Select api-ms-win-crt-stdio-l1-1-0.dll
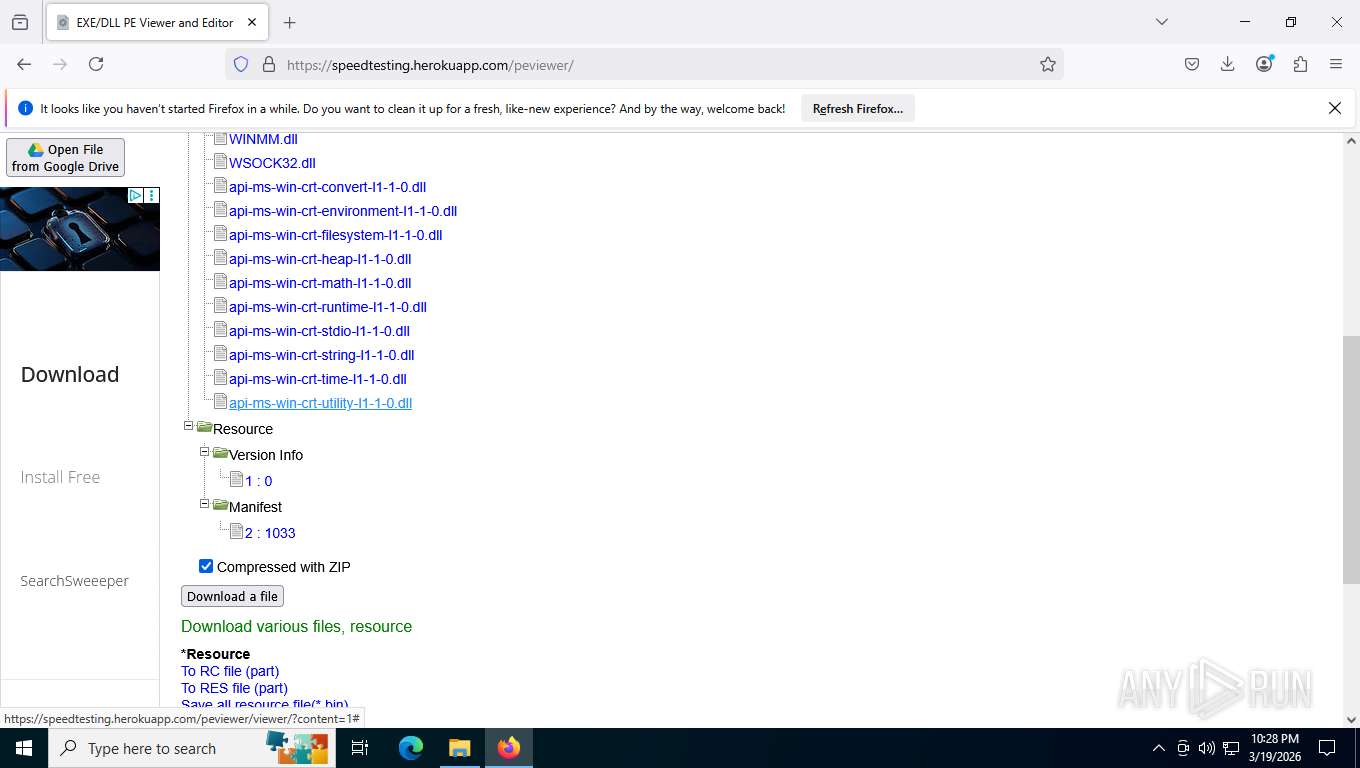 tap(319, 331)
